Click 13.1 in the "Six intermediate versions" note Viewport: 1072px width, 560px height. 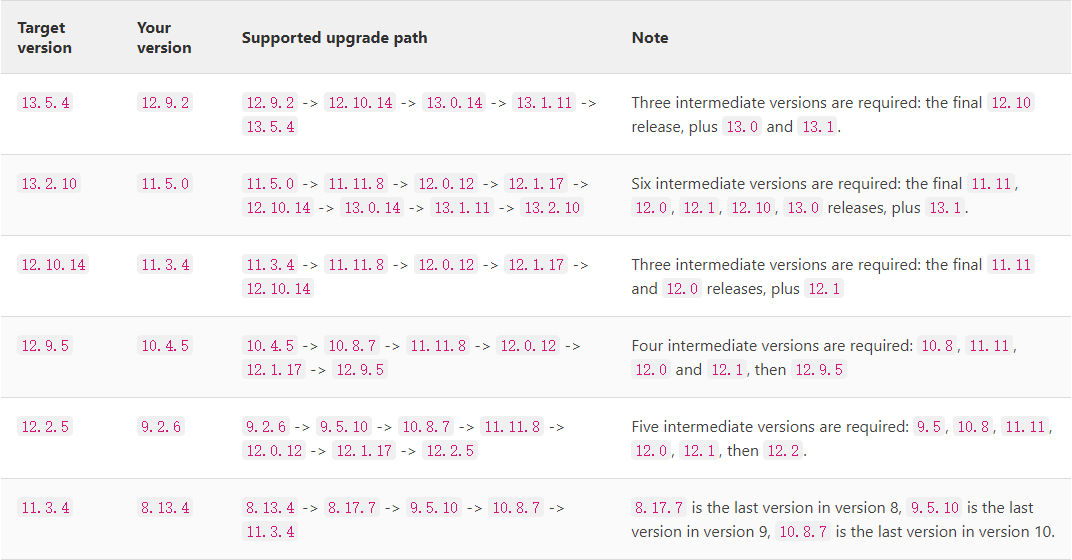(x=945, y=207)
